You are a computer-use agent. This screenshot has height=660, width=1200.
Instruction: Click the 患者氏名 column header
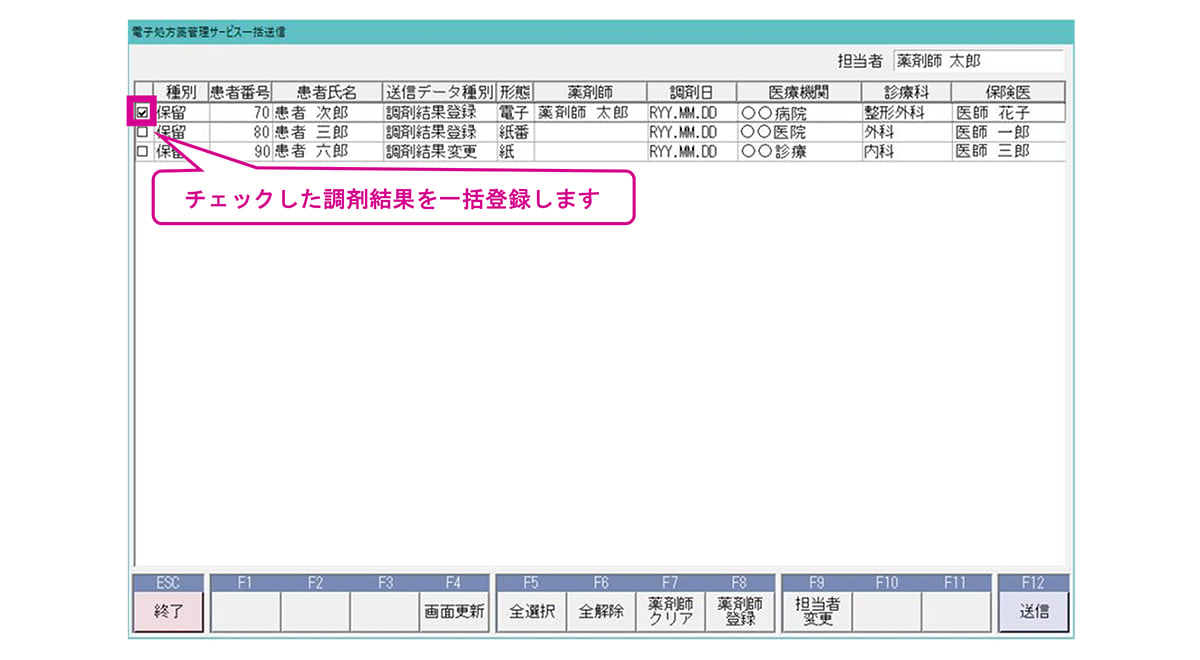coord(326,92)
